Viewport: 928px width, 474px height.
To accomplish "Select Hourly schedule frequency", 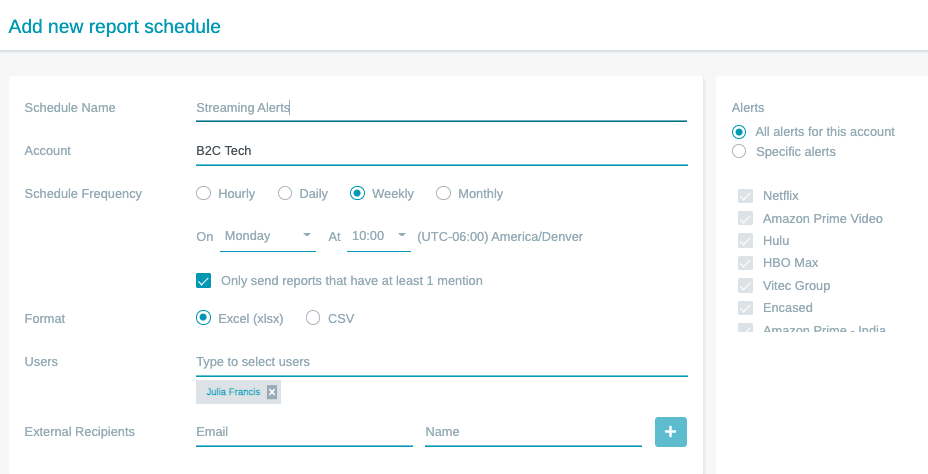I will pyautogui.click(x=204, y=194).
